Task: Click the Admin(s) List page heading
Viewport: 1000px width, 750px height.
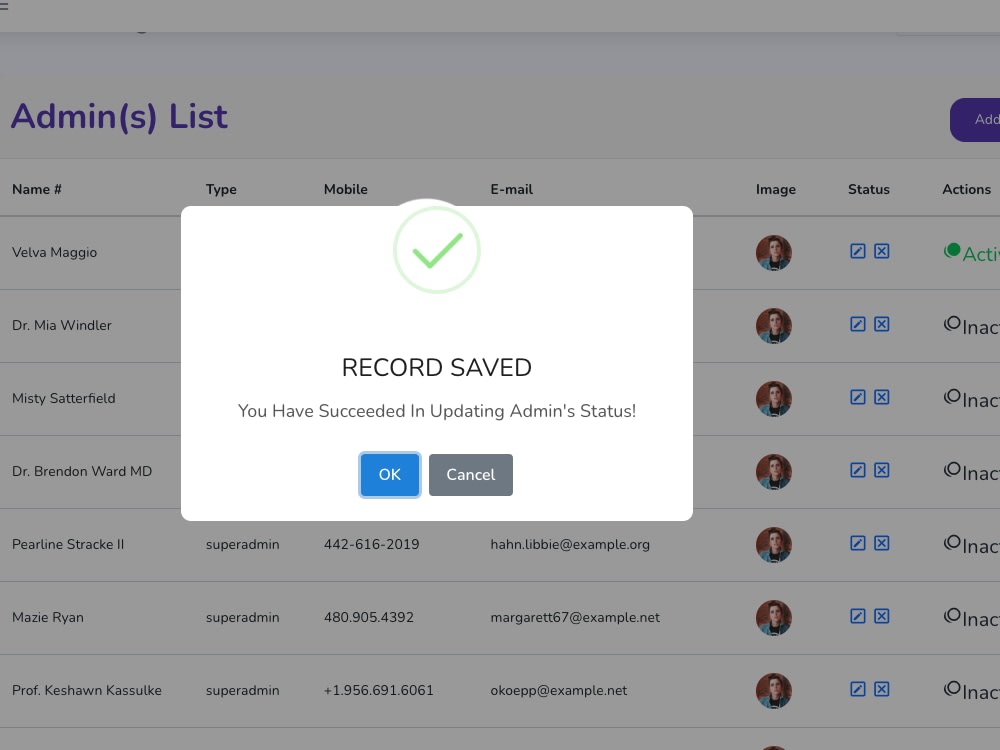Action: pos(119,117)
